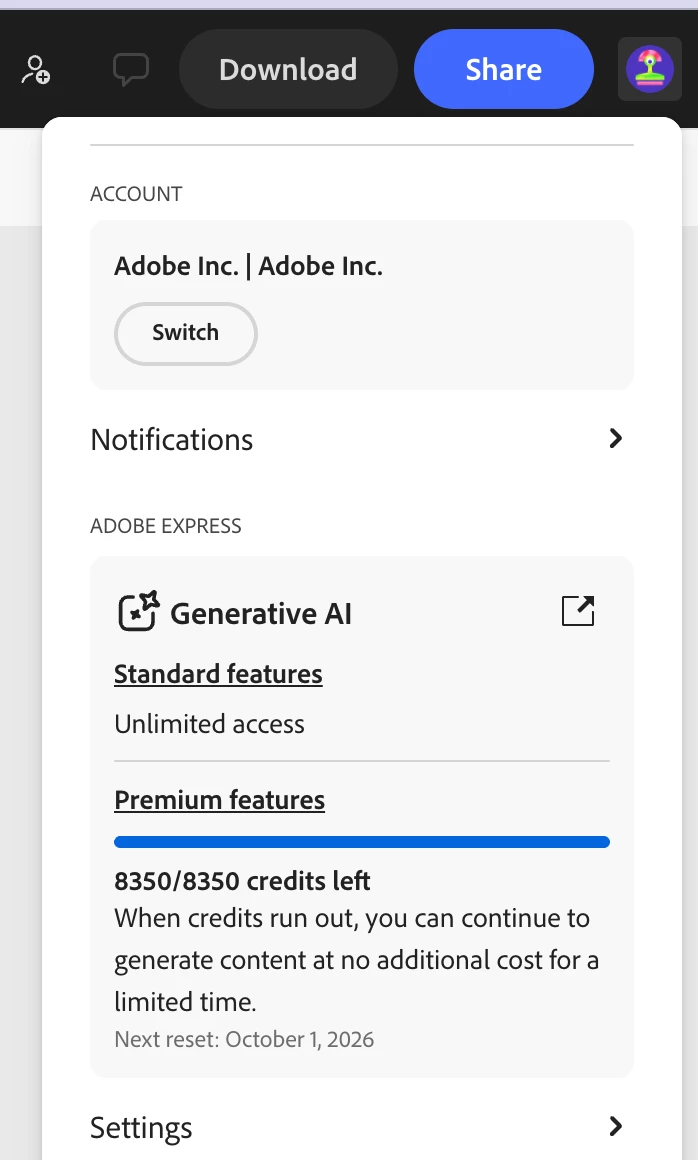Image resolution: width=698 pixels, height=1160 pixels.
Task: Click the 8350/8350 credits left text
Action: point(242,880)
